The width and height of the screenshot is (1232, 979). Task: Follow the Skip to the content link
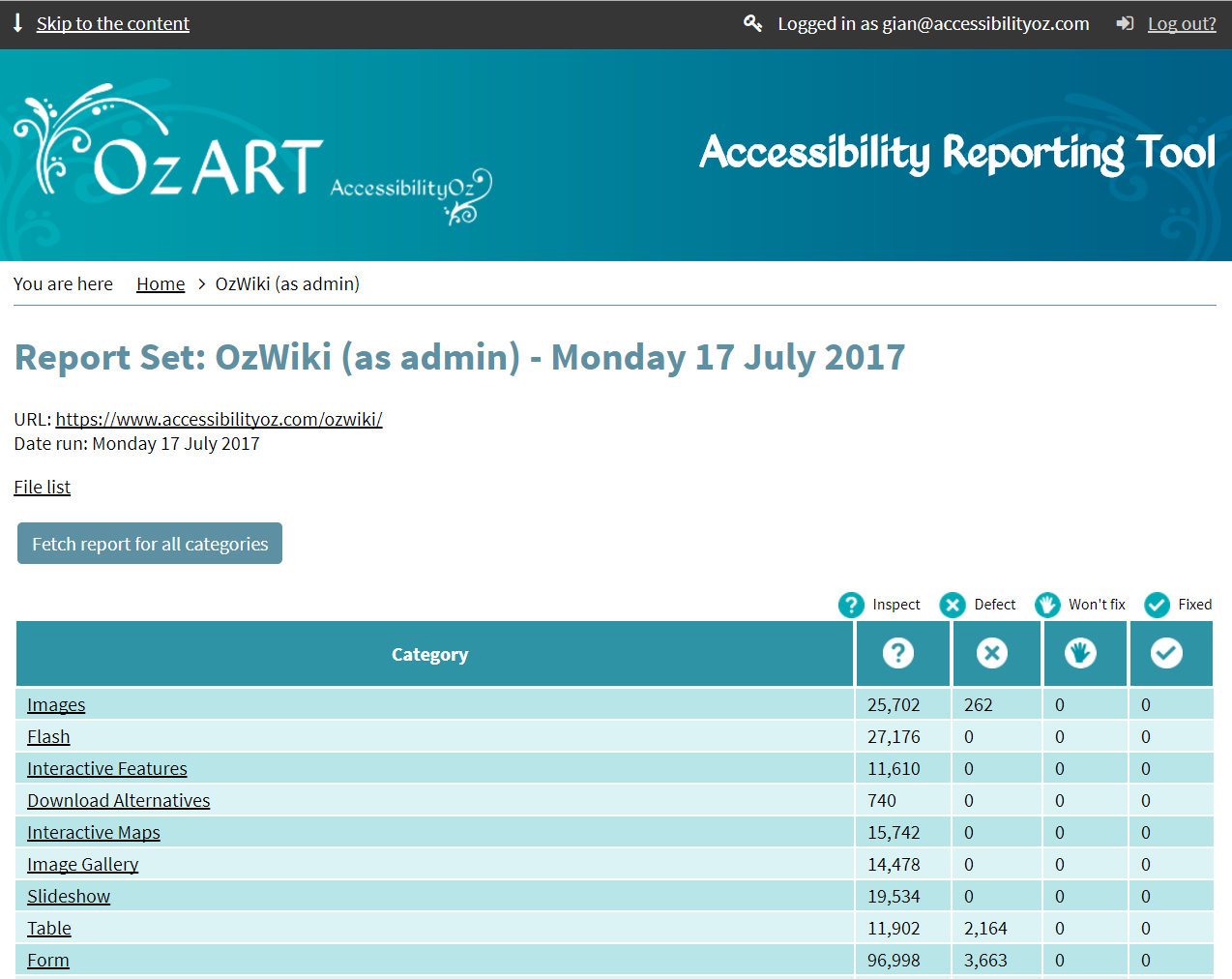click(x=113, y=23)
